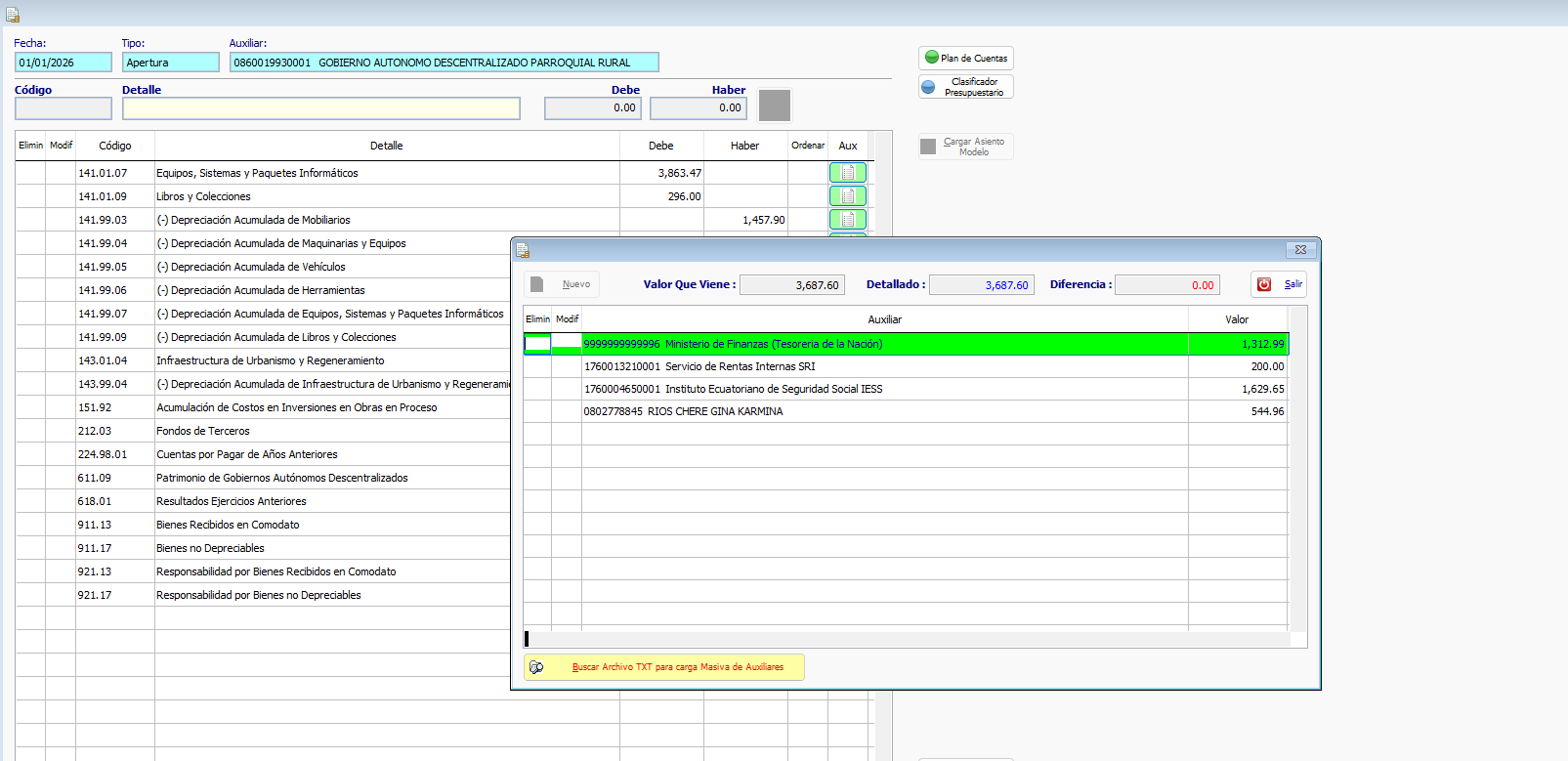Image resolution: width=1568 pixels, height=761 pixels.
Task: Click Buscar Archivo TXT para carga Masiva
Action: [664, 667]
